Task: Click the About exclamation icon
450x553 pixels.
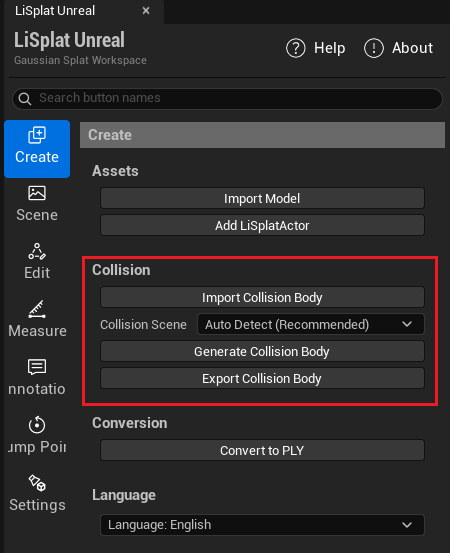Action: point(373,48)
